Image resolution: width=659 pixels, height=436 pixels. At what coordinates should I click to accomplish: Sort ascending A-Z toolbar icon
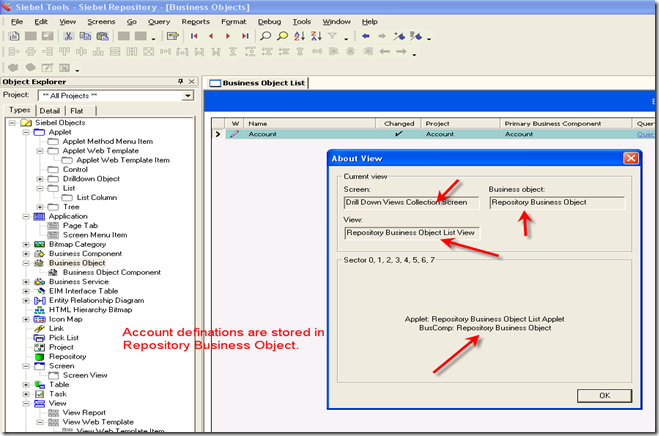(299, 36)
